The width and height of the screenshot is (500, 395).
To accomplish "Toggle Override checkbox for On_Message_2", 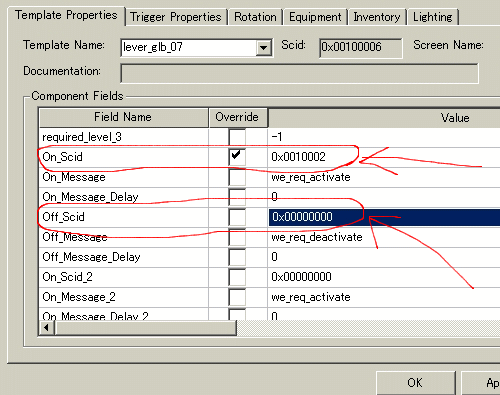I will coord(237,297).
